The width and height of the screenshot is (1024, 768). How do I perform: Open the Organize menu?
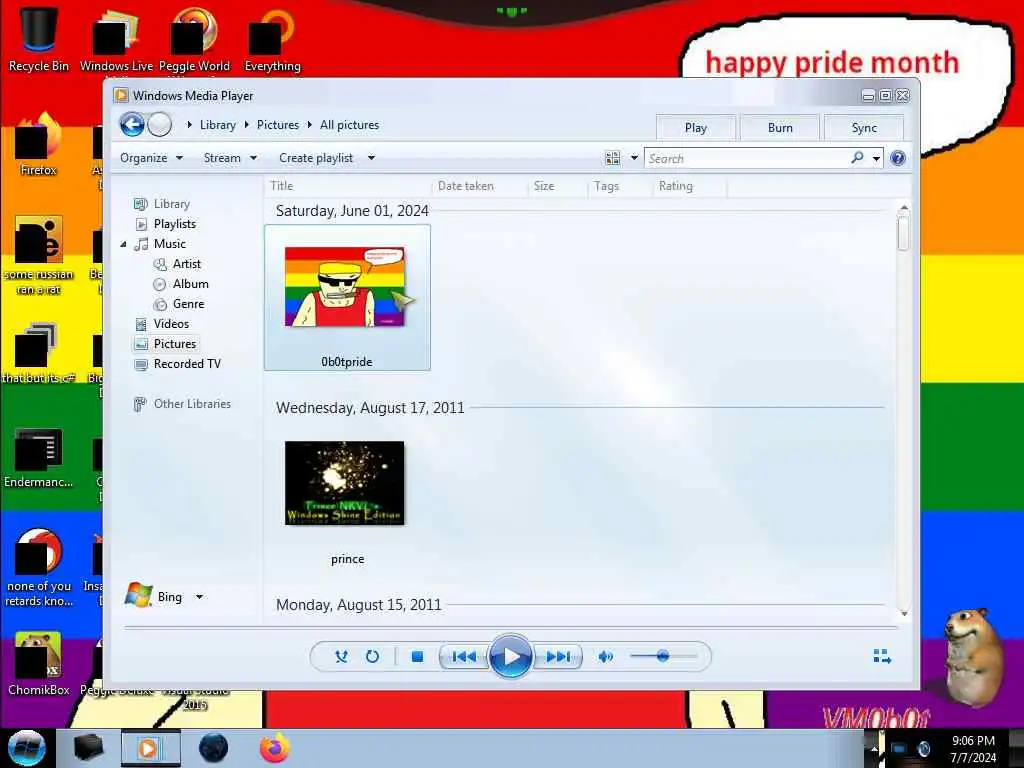pyautogui.click(x=152, y=158)
